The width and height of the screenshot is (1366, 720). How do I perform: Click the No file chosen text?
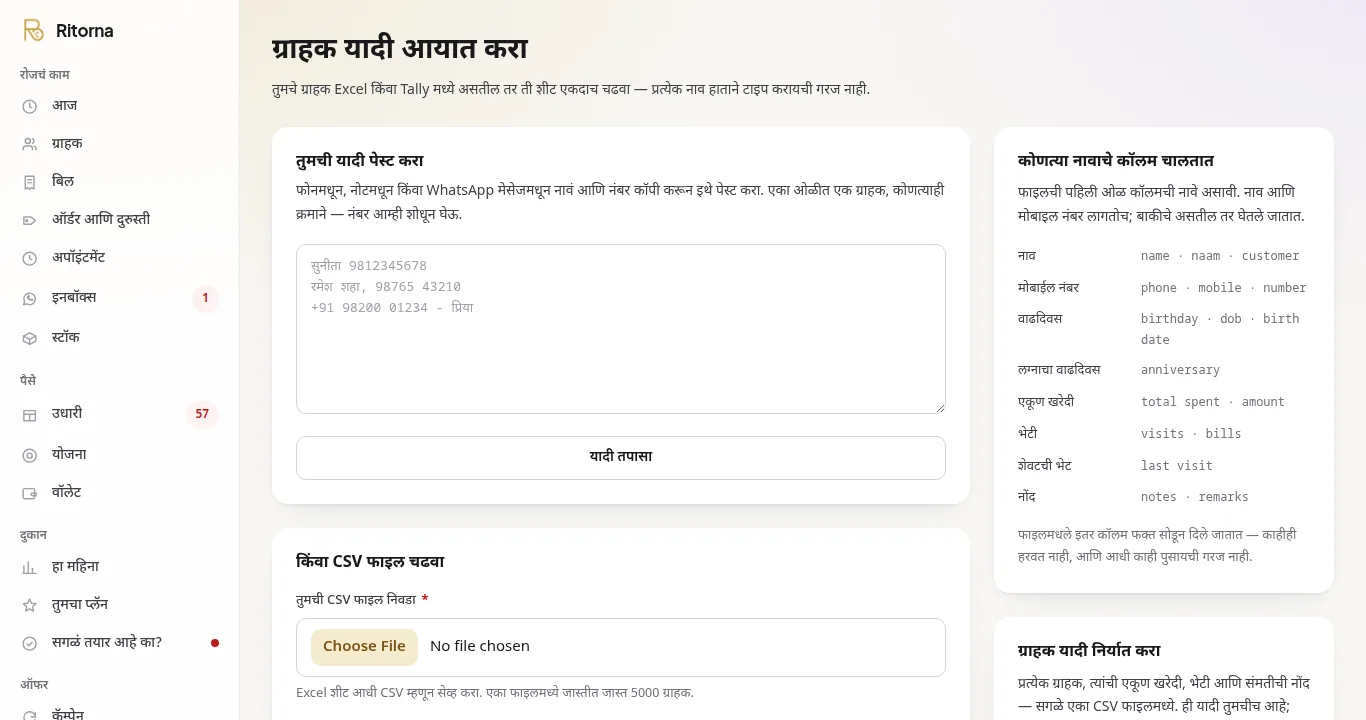click(480, 646)
